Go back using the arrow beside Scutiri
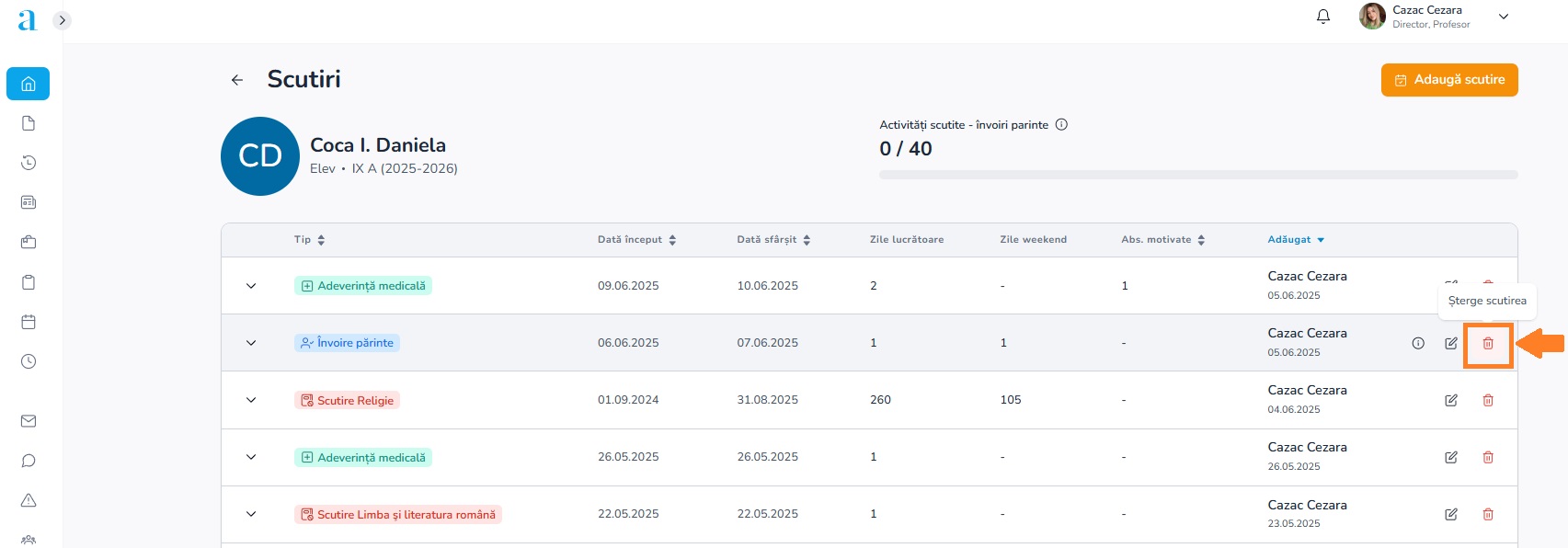This screenshot has width=1568, height=548. tap(237, 80)
